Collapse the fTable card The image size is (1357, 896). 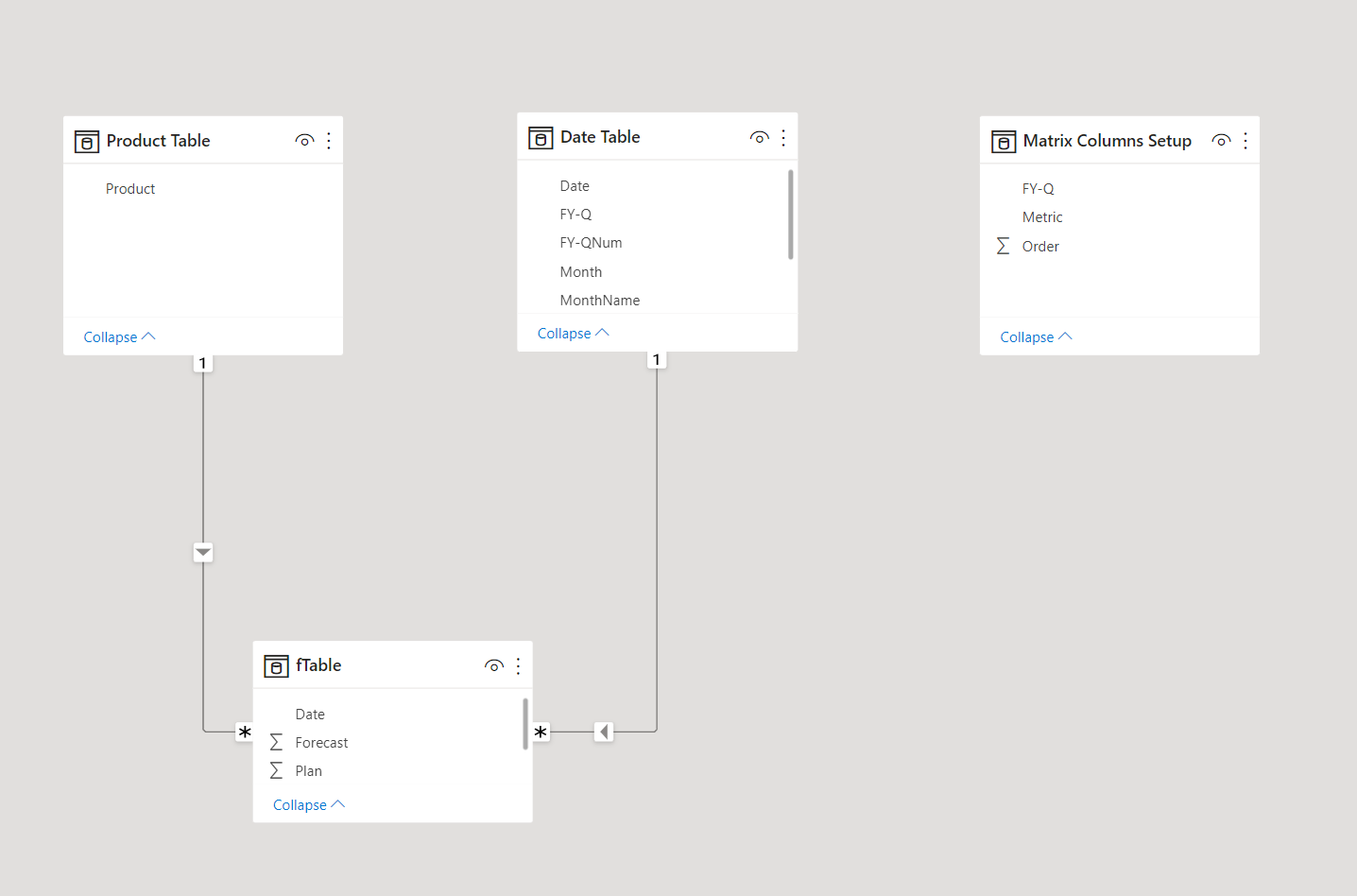tap(309, 805)
